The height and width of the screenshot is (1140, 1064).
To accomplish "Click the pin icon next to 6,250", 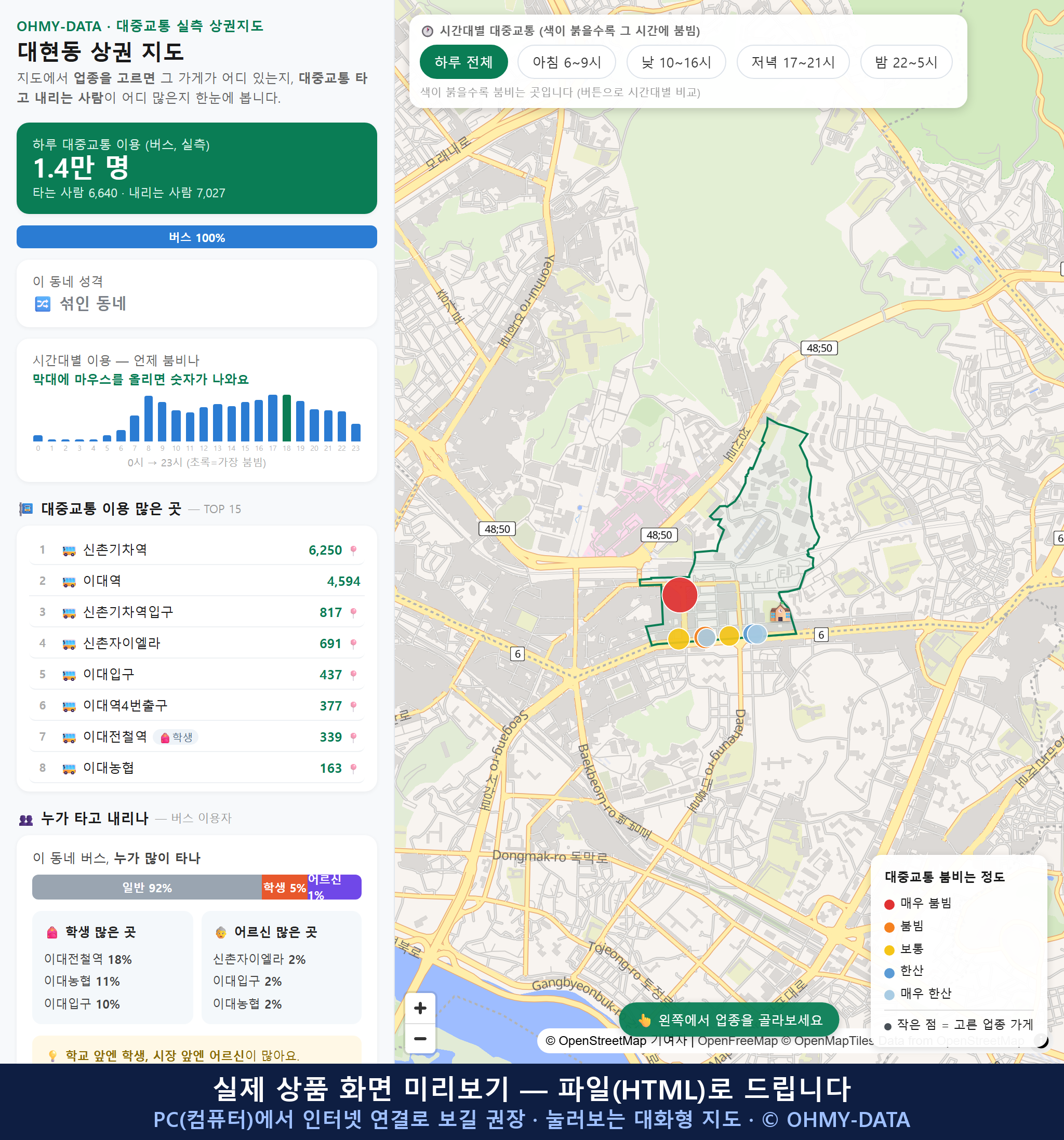I will point(353,551).
